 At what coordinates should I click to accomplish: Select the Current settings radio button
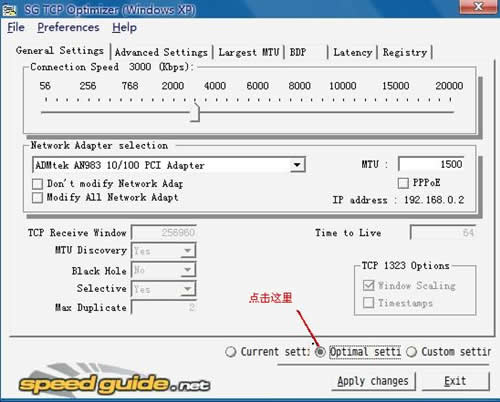pos(230,352)
